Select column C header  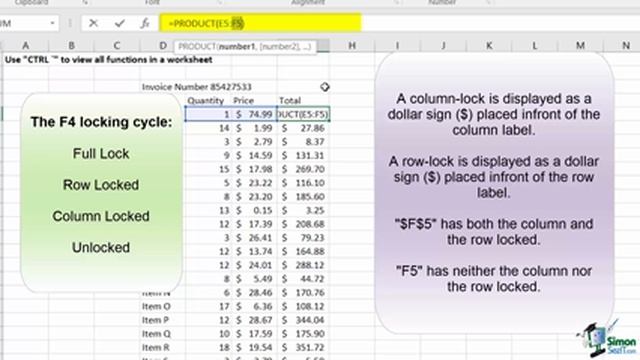pos(117,45)
